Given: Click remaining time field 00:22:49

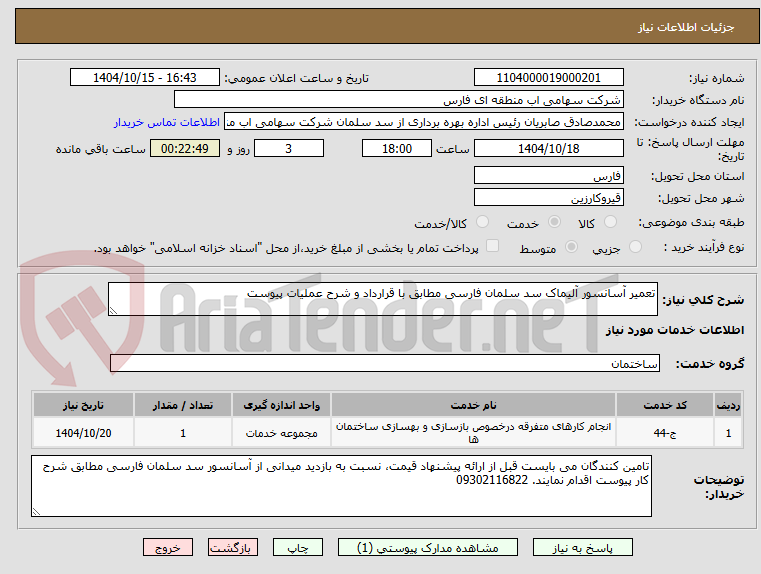Looking at the screenshot, I should tap(184, 148).
